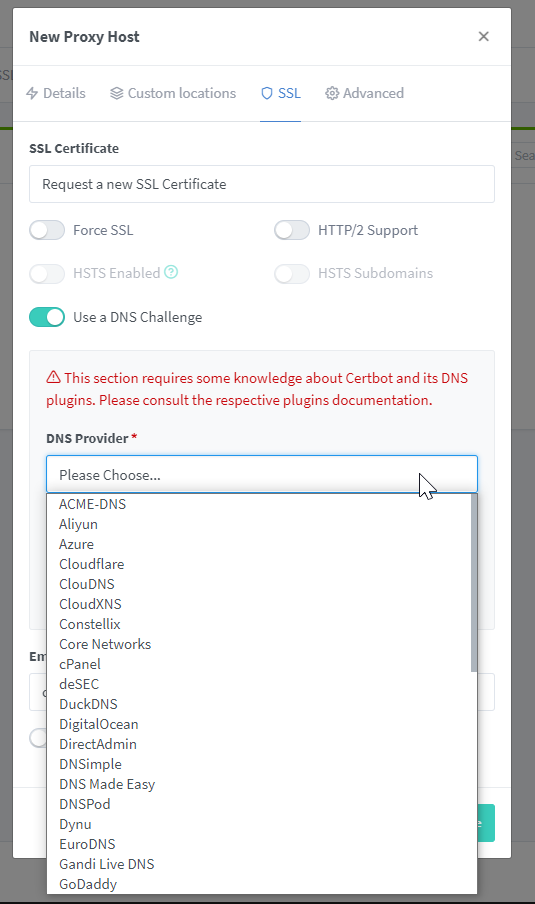Disable the Use a DNS Challenge toggle
Screen dimensions: 535x904
[47, 317]
